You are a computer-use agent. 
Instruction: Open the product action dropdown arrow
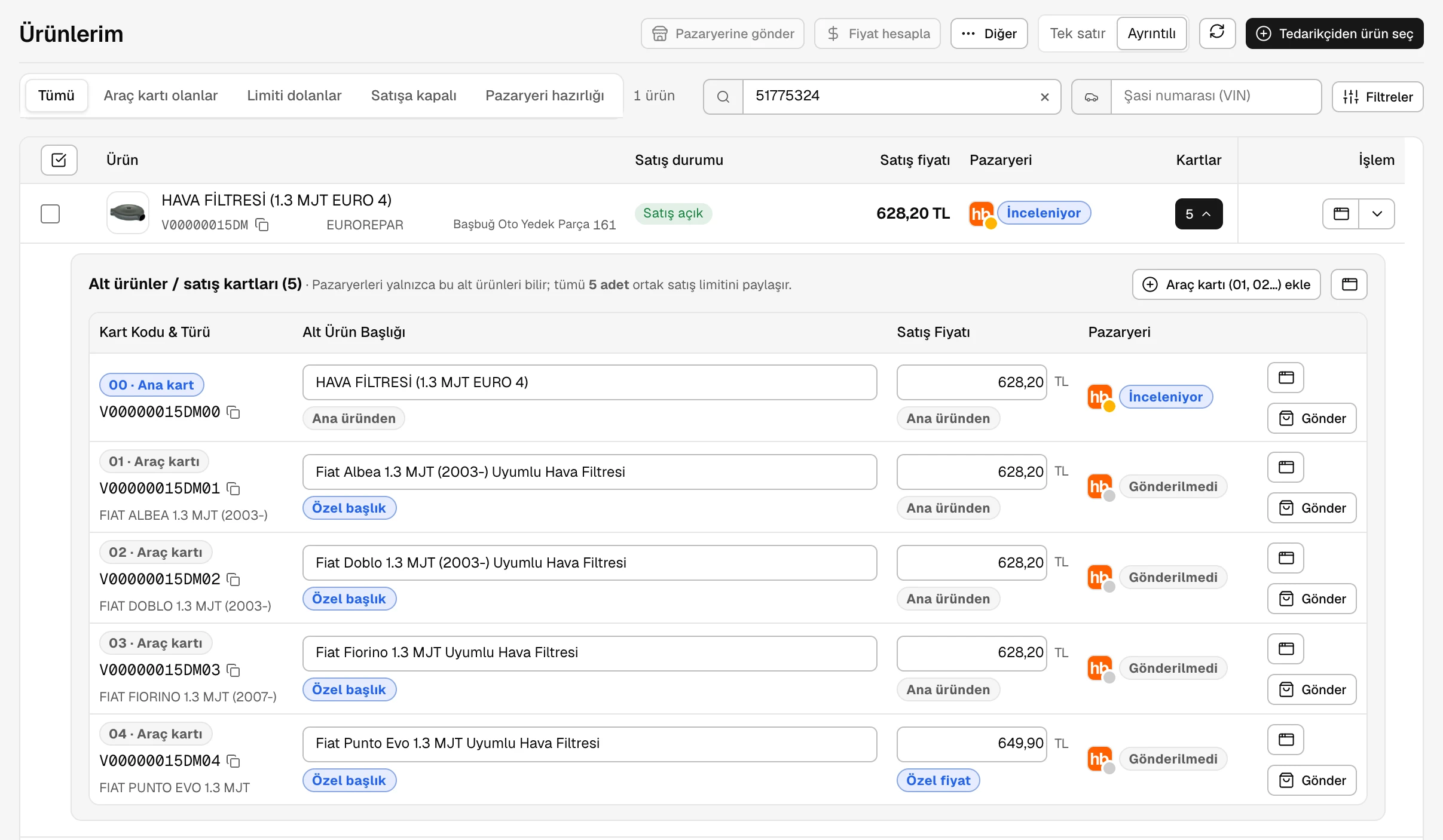tap(1377, 214)
